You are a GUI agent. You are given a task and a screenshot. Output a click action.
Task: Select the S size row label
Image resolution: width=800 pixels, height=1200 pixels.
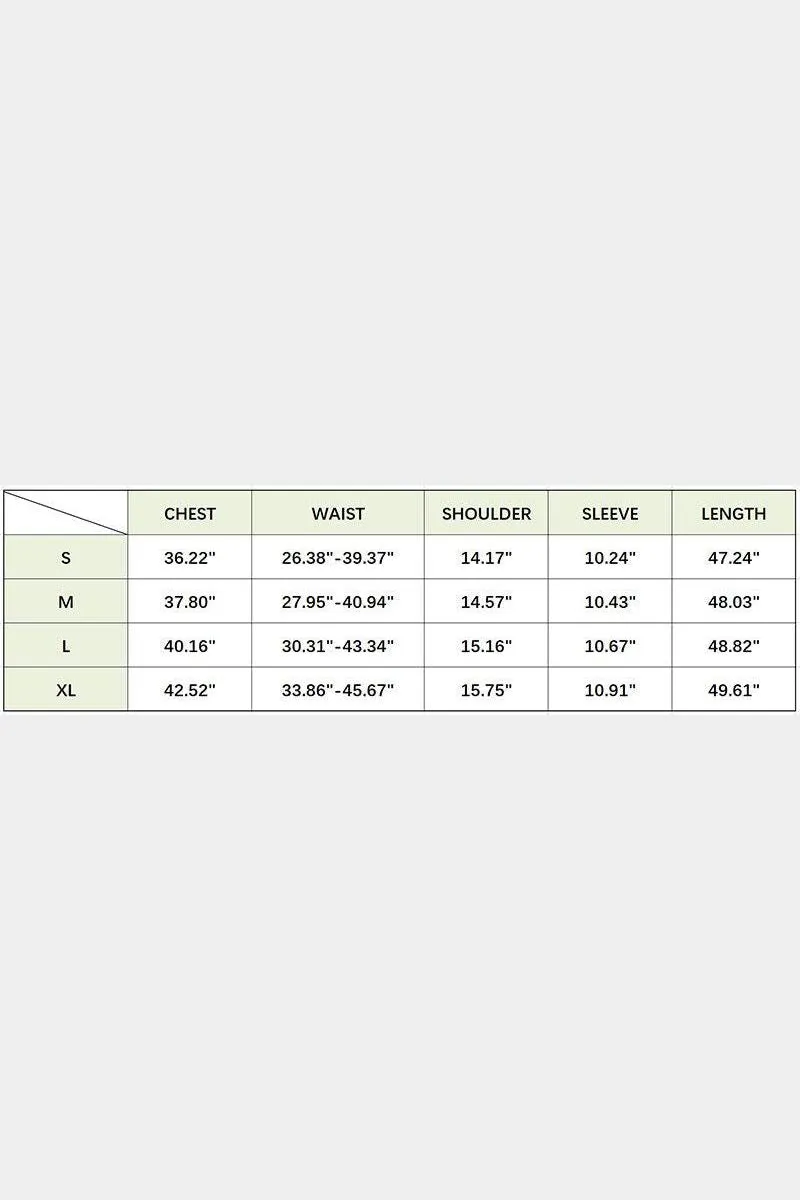(x=66, y=557)
